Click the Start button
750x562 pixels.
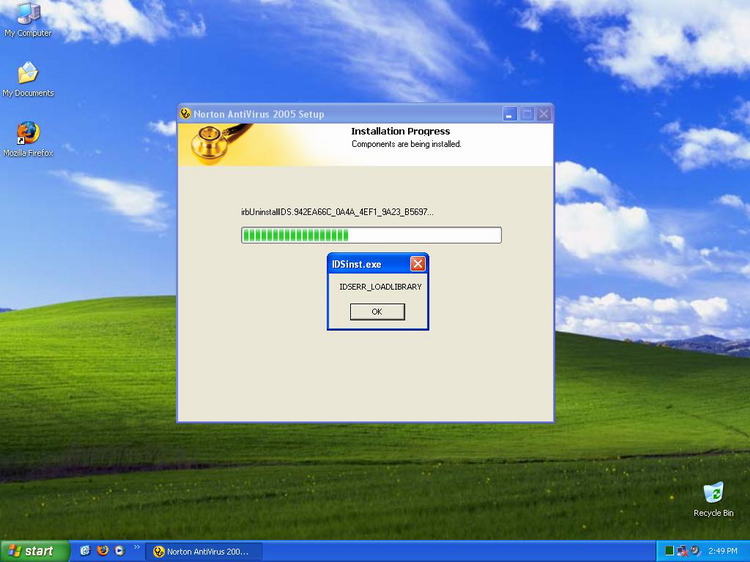tap(34, 551)
